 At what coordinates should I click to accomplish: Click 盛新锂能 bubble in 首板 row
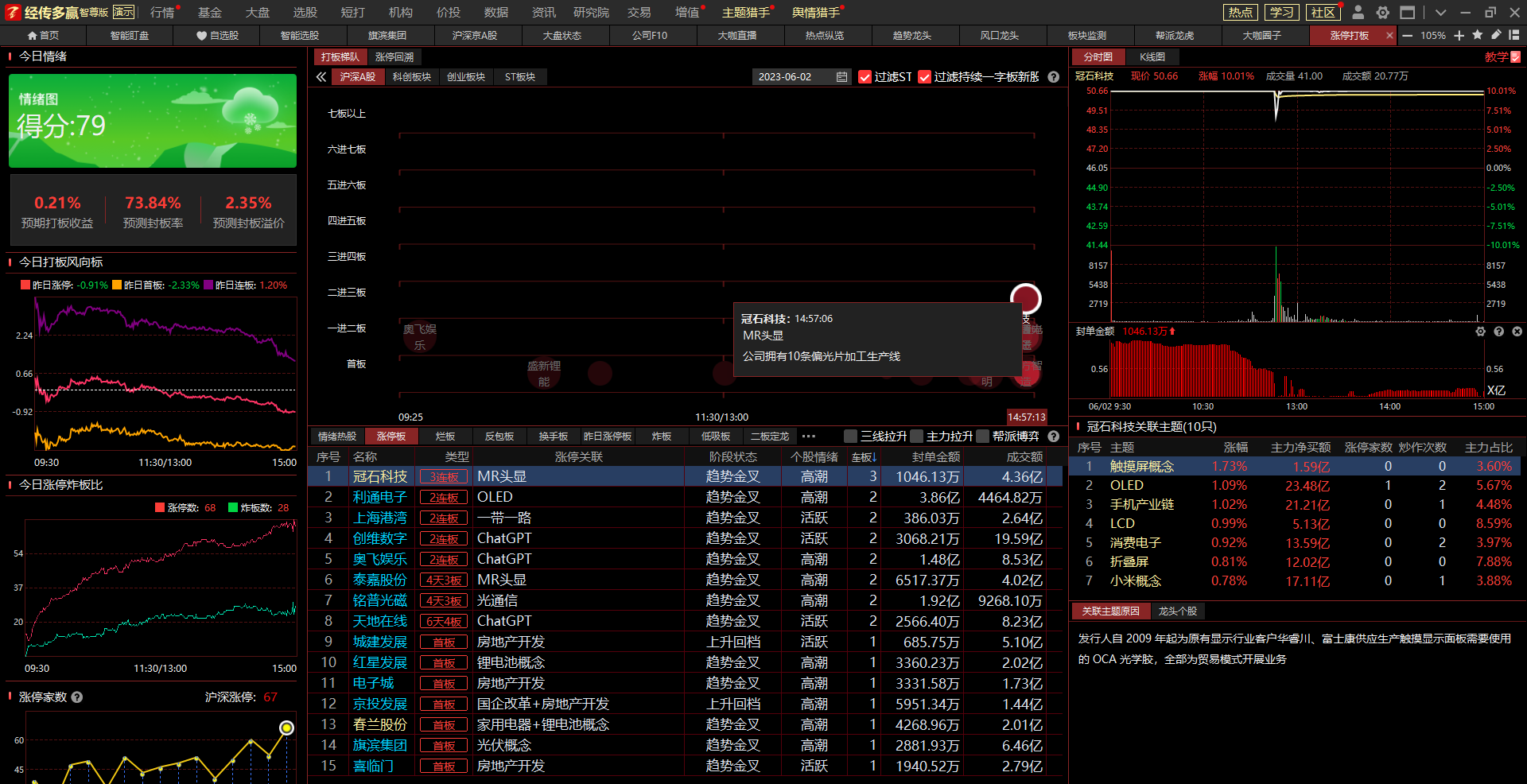(x=544, y=373)
